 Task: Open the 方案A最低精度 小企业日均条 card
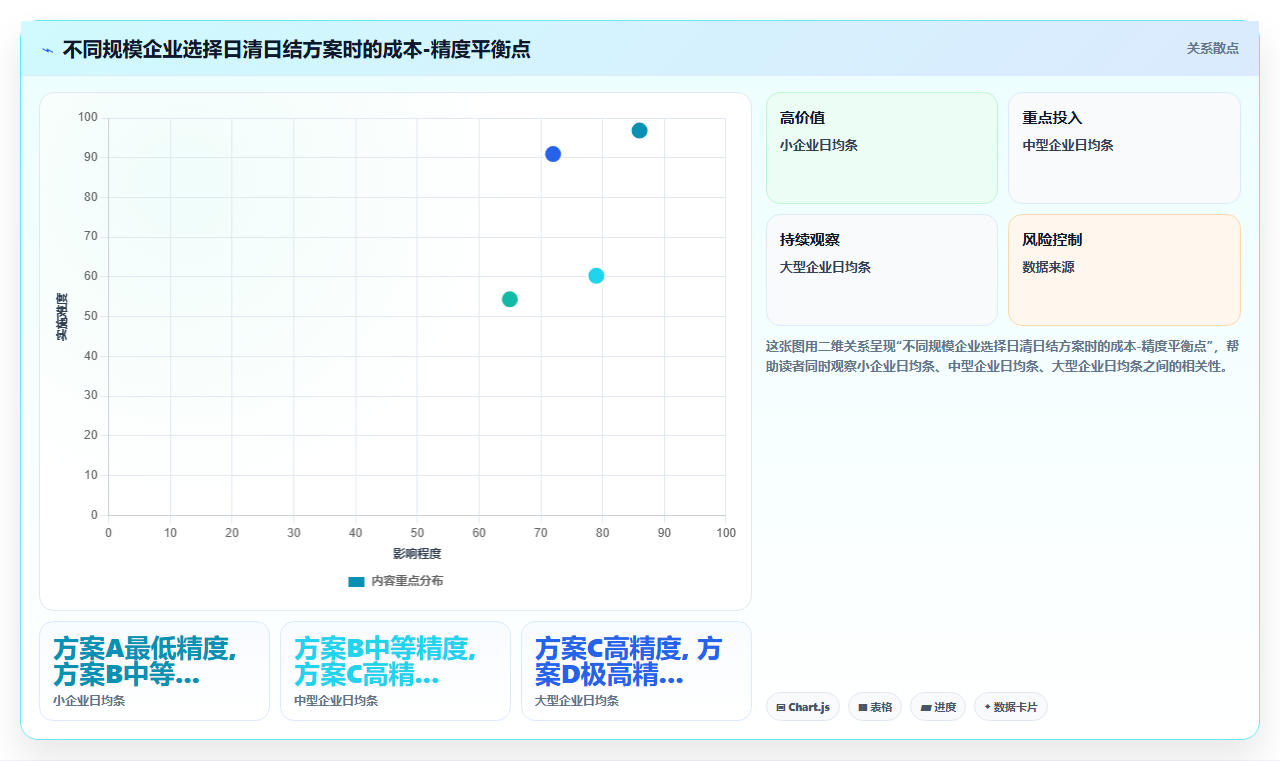[154, 671]
